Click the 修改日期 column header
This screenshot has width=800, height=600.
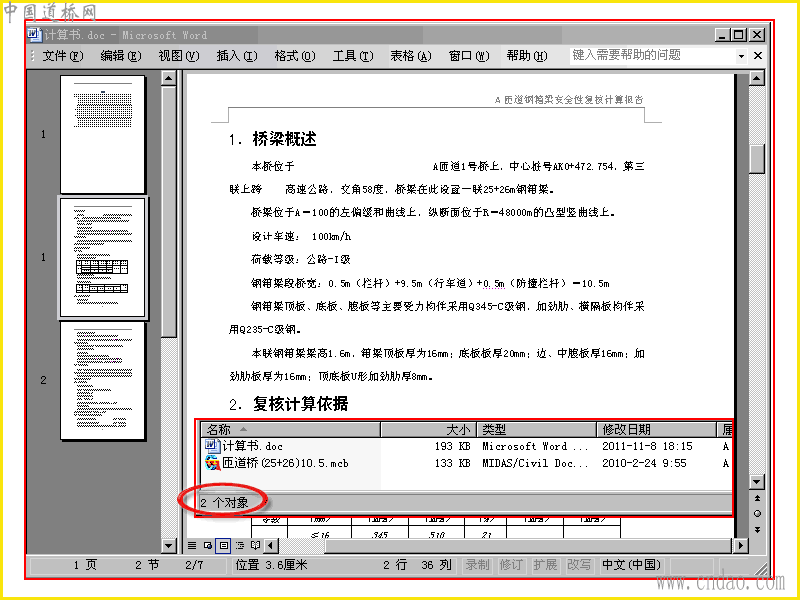(656, 430)
